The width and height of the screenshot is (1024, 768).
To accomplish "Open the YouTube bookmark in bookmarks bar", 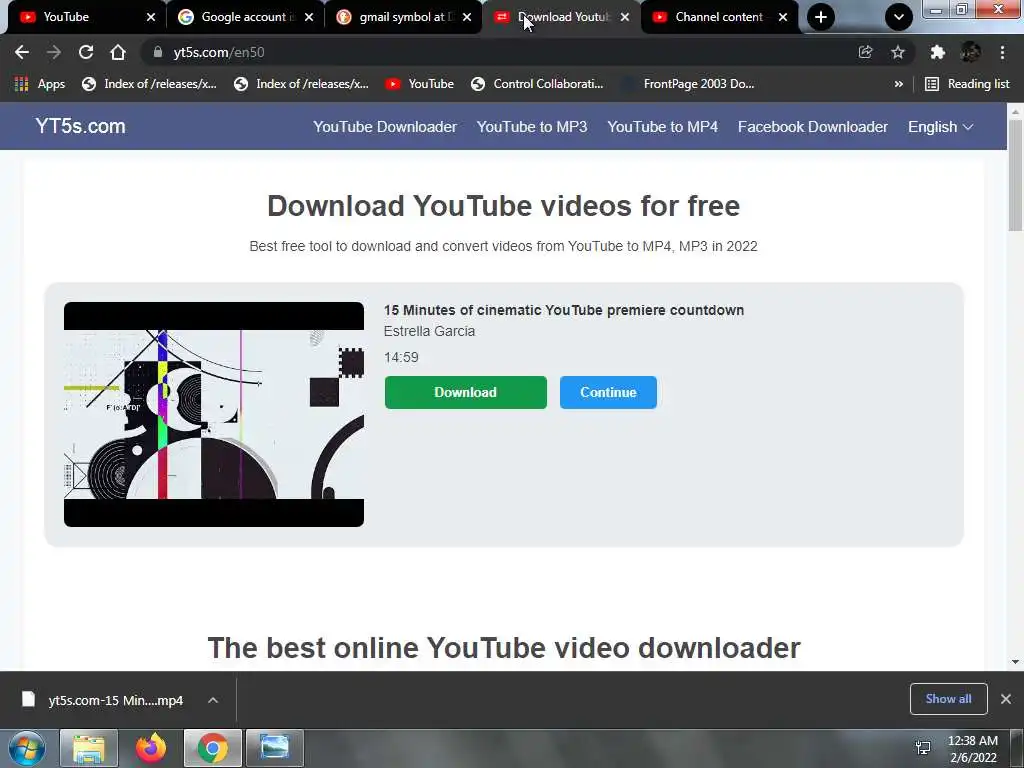I will [x=419, y=84].
